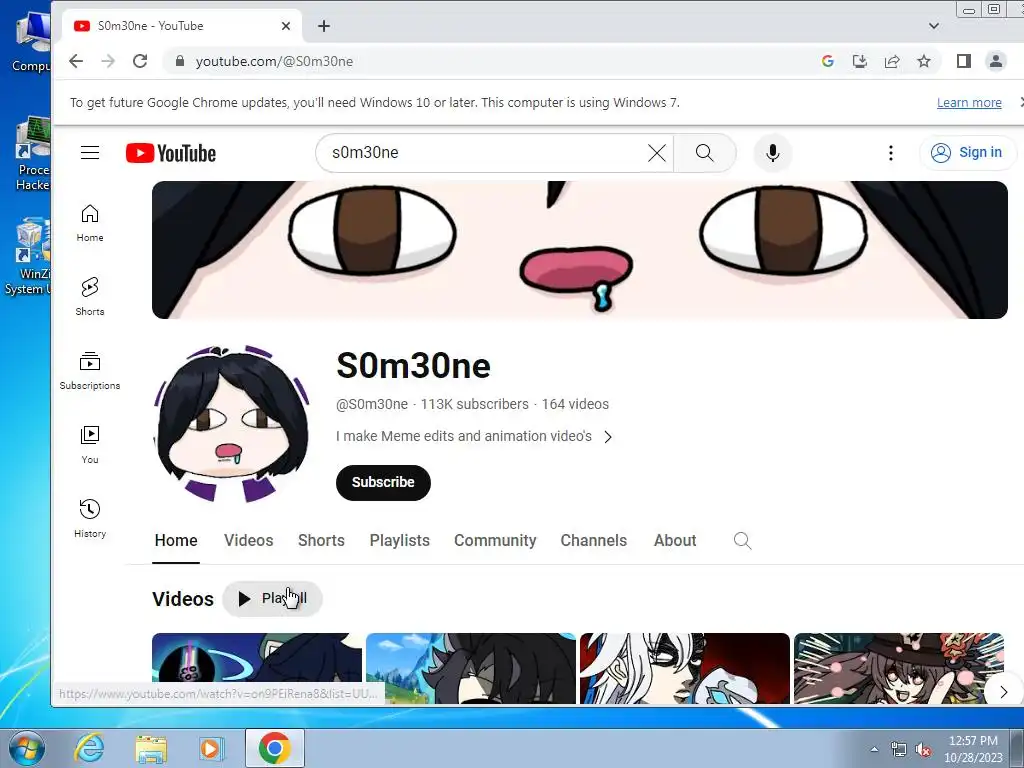This screenshot has height=768, width=1024.
Task: Click the Play all button
Action: tap(272, 599)
